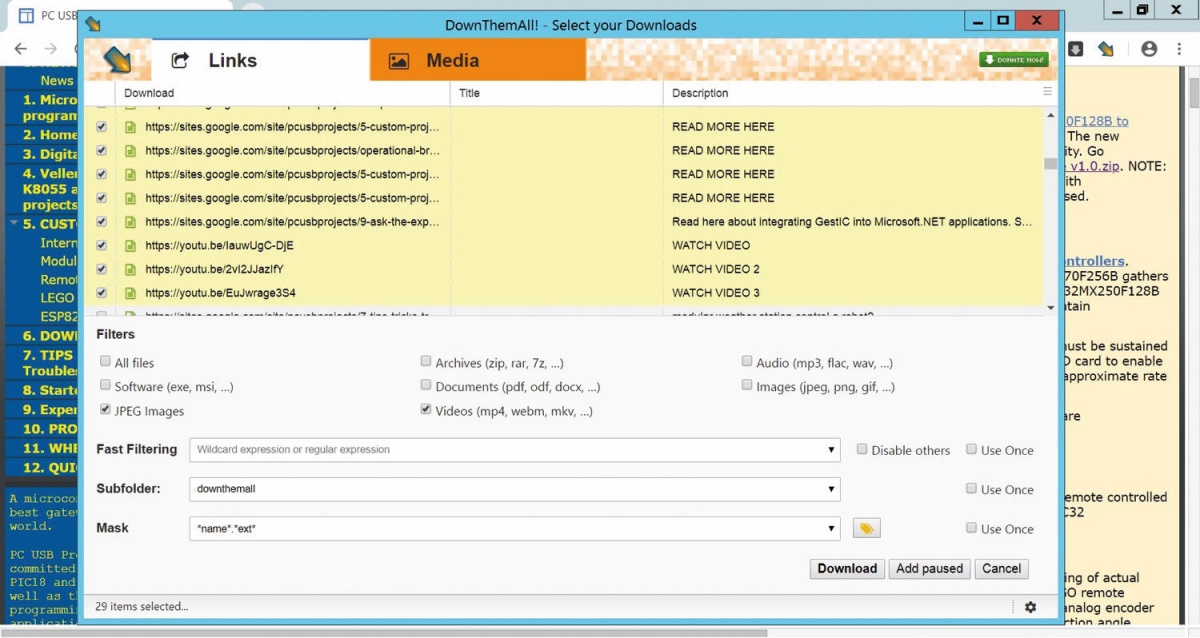The width and height of the screenshot is (1200, 638).
Task: Click the browser page vertical scrollbar thumb
Action: (1193, 92)
